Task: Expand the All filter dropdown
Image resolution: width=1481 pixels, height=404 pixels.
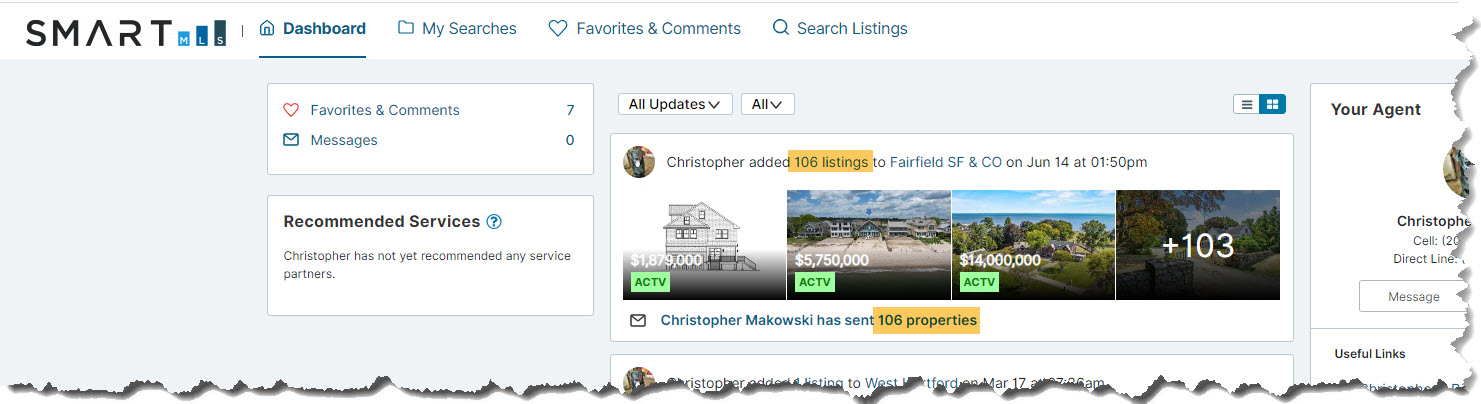Action: pyautogui.click(x=767, y=104)
